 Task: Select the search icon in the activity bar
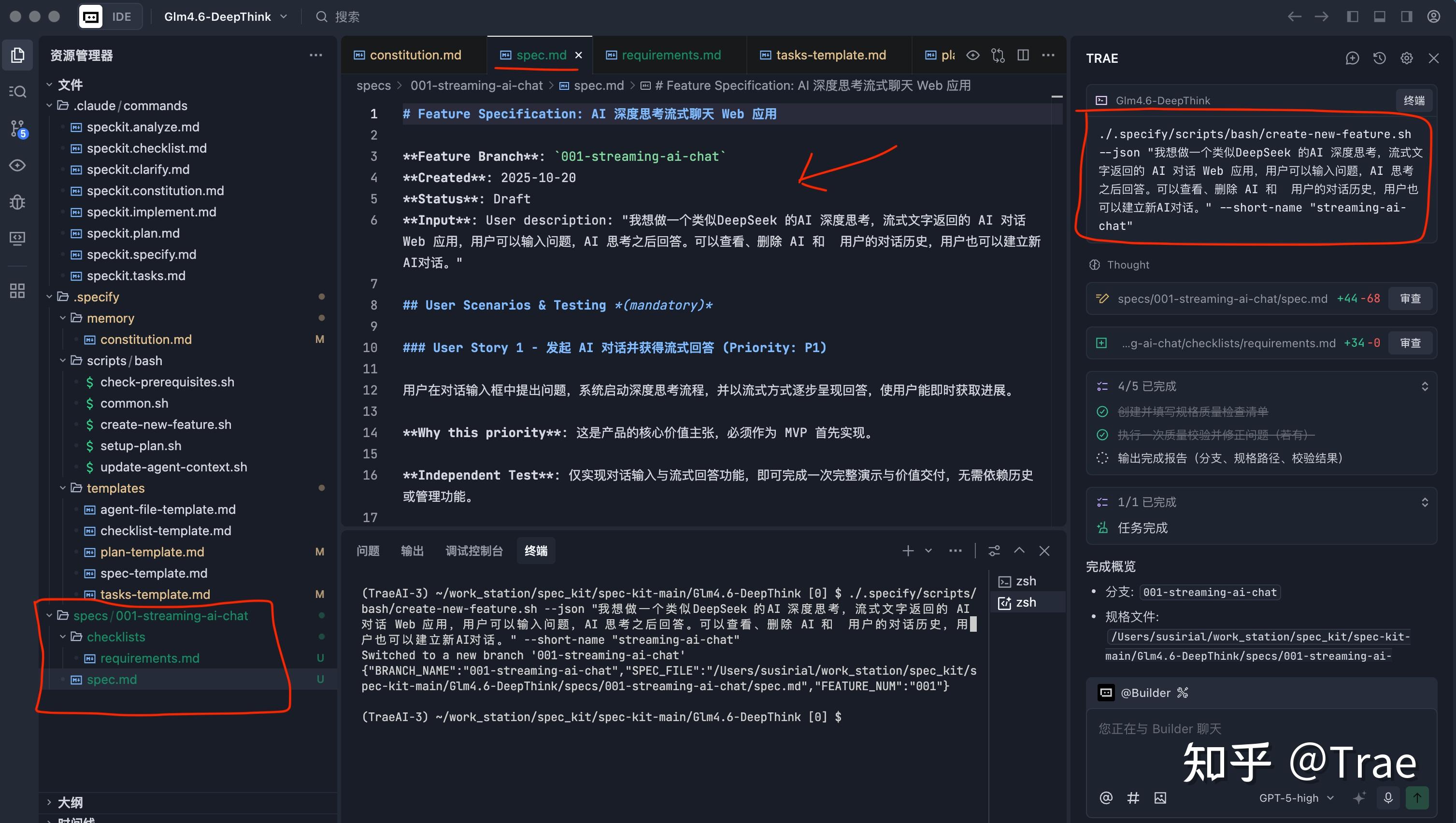click(x=17, y=92)
